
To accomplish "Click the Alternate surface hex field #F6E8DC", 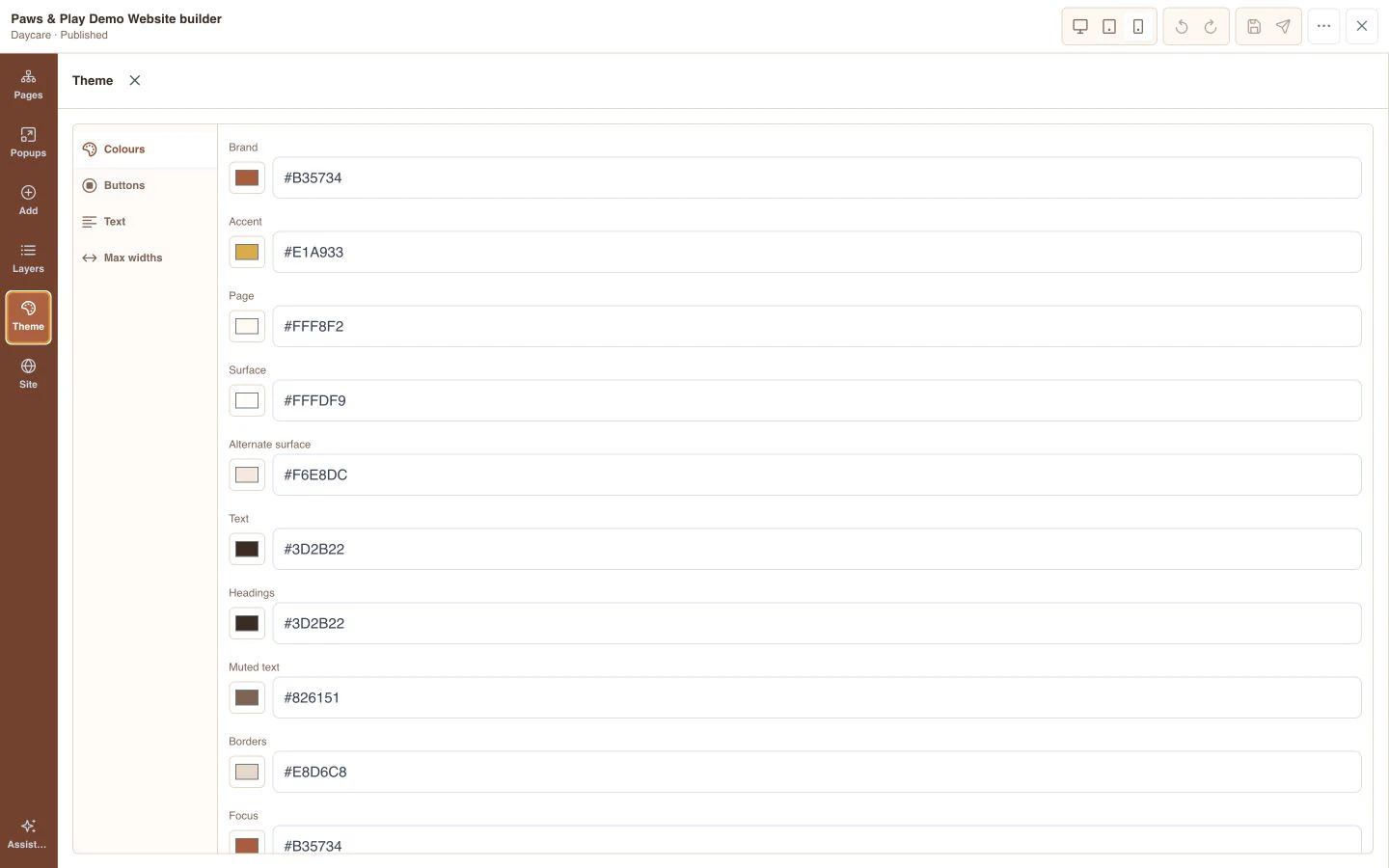I will point(817,475).
